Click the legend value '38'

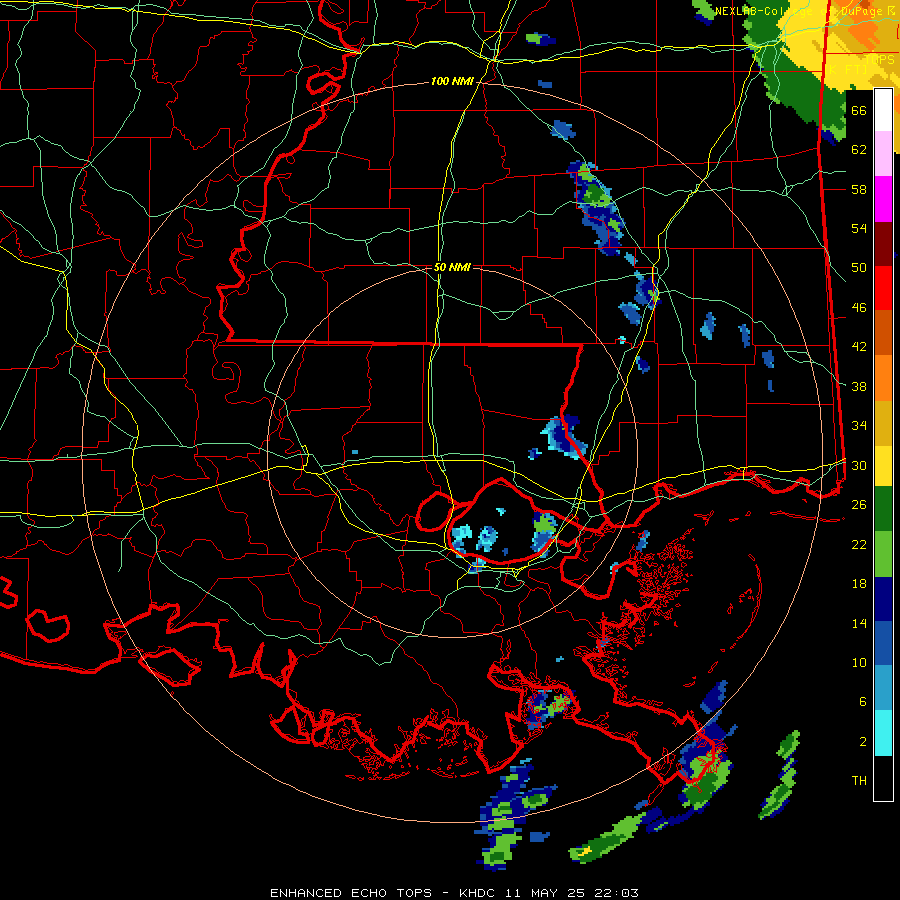pos(859,386)
